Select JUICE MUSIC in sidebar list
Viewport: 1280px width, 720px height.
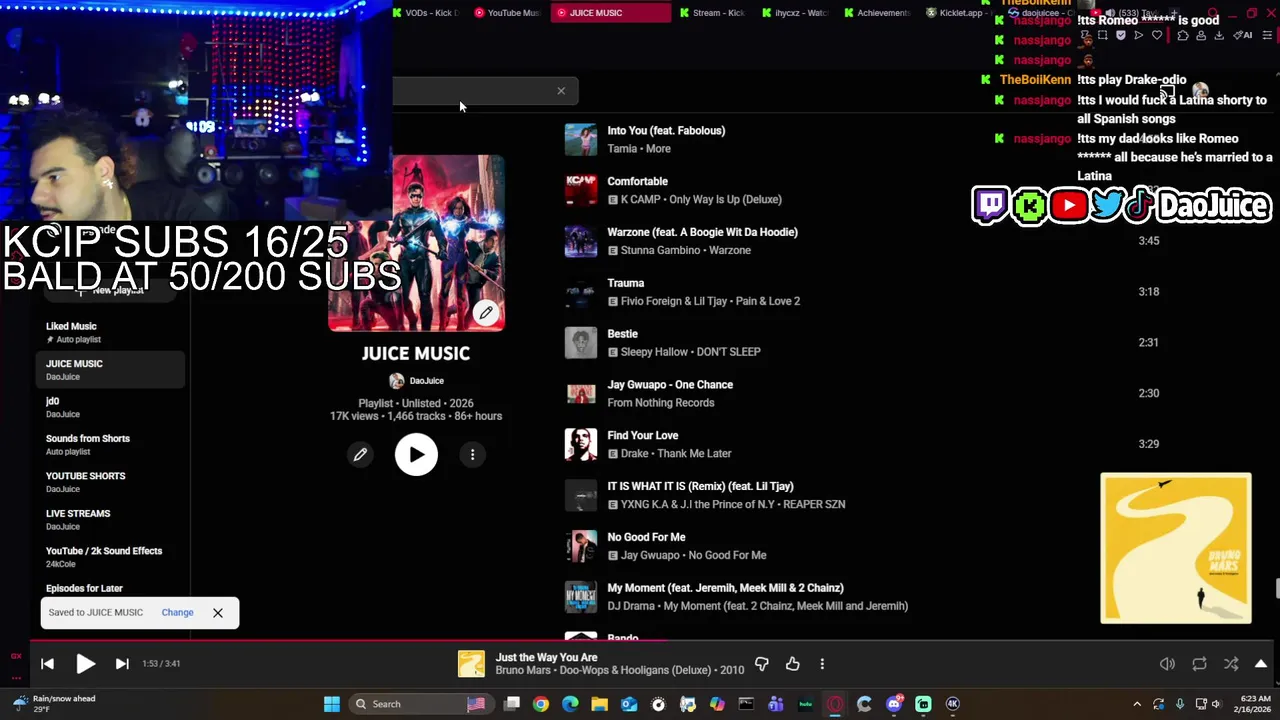(x=110, y=369)
